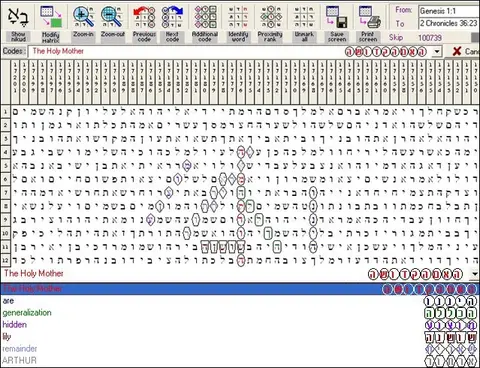Image resolution: width=480 pixels, height=368 pixels.
Task: Select the 'are' code row
Action: click(x=240, y=301)
